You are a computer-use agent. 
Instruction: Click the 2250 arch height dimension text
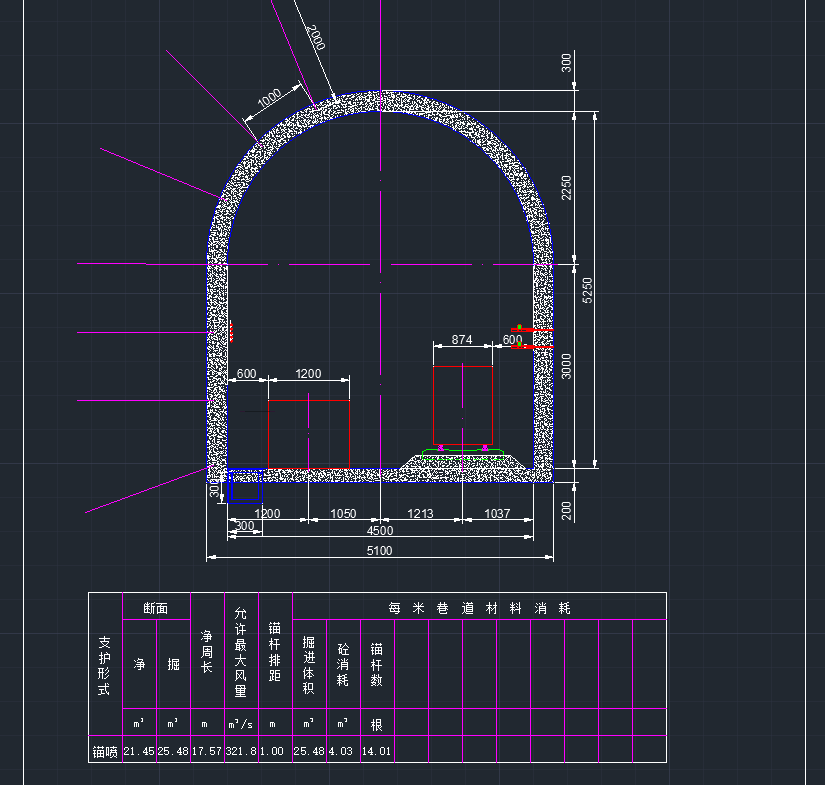(x=566, y=187)
